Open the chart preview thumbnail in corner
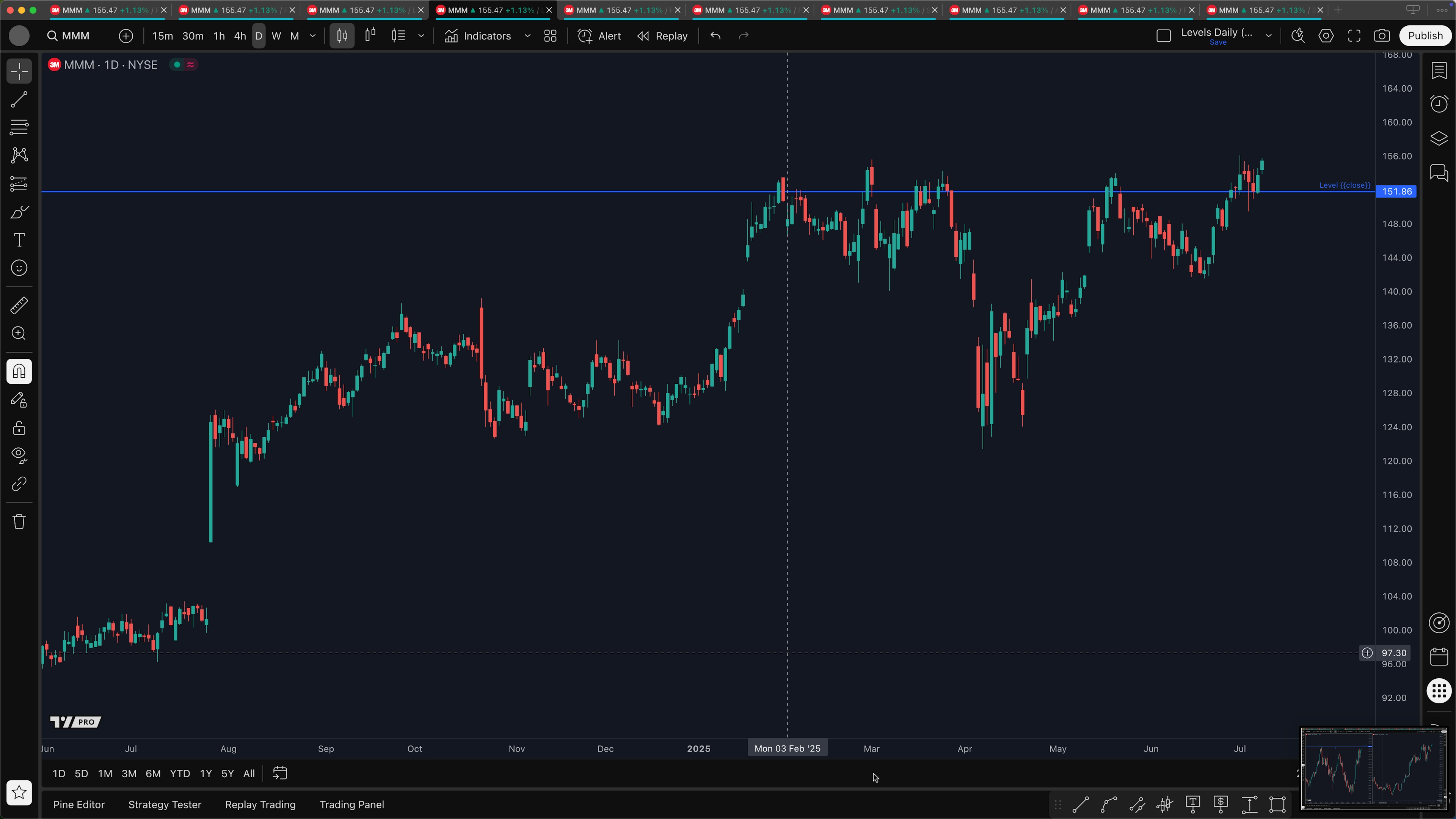1456x819 pixels. click(x=1373, y=769)
